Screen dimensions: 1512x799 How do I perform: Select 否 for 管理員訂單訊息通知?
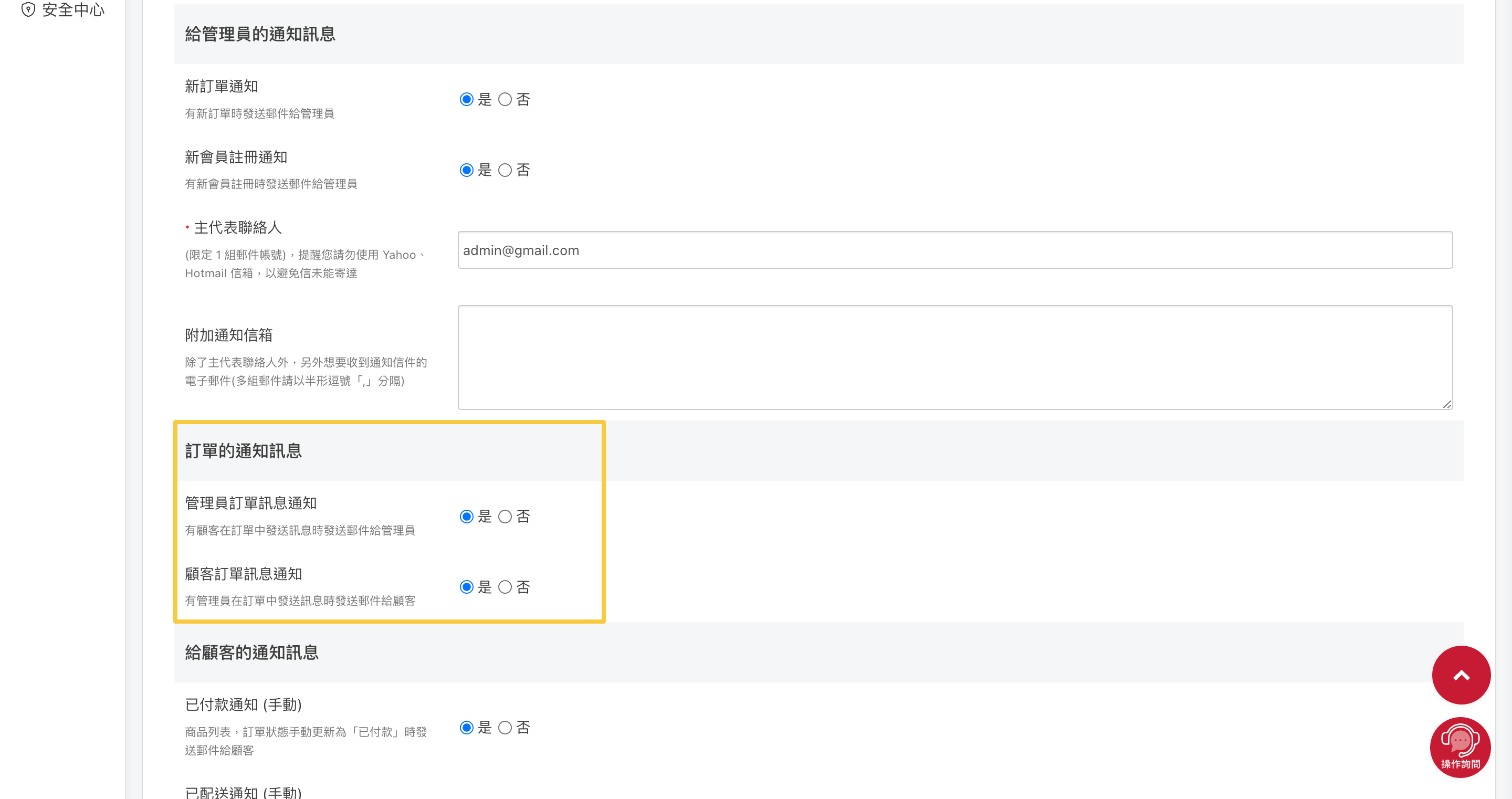505,517
